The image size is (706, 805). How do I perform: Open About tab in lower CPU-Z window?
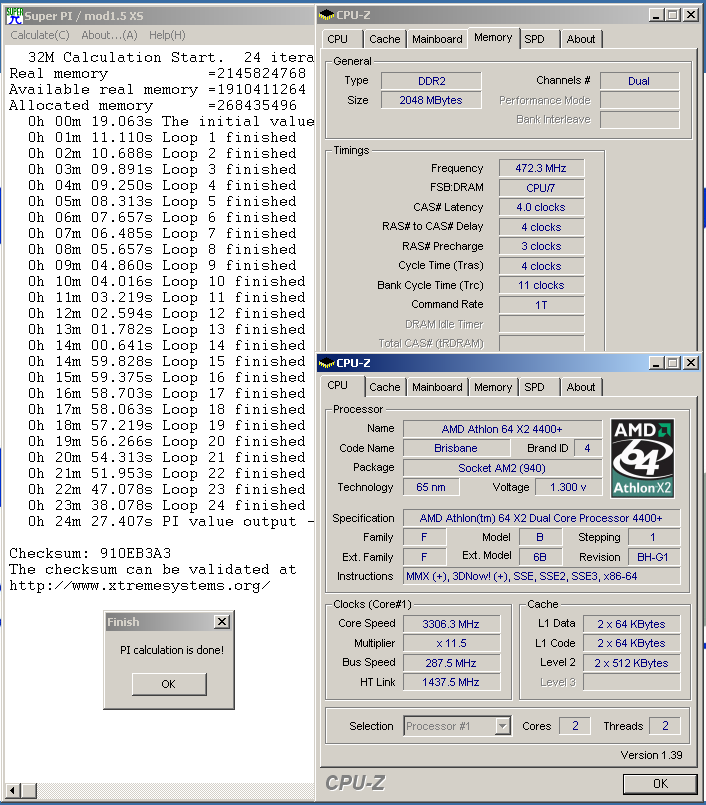tap(581, 388)
